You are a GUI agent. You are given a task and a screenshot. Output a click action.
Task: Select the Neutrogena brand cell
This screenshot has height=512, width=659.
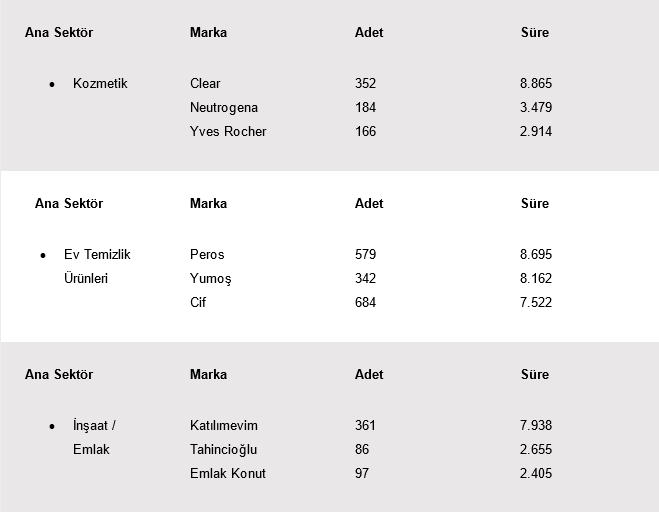(x=224, y=107)
